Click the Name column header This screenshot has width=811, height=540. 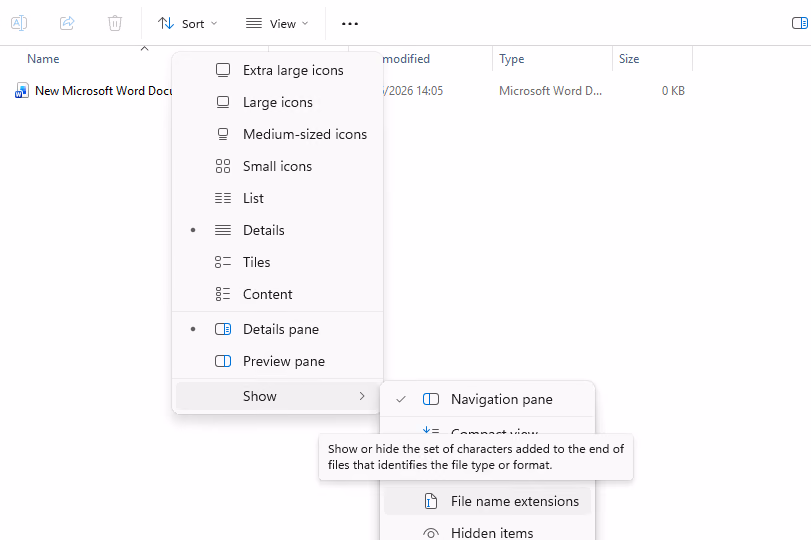pos(43,59)
